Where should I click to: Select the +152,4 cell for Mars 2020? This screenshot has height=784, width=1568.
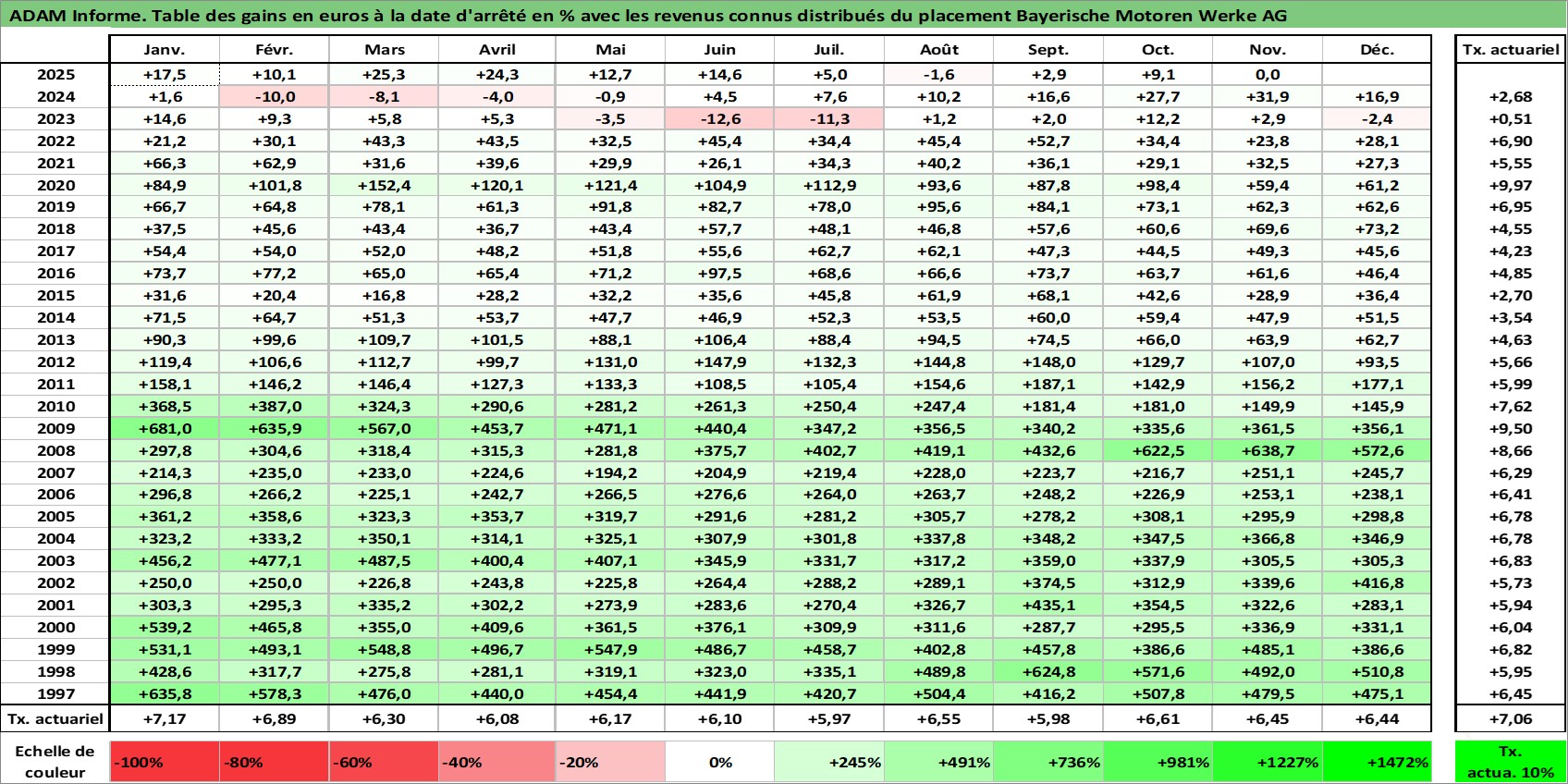(x=385, y=185)
